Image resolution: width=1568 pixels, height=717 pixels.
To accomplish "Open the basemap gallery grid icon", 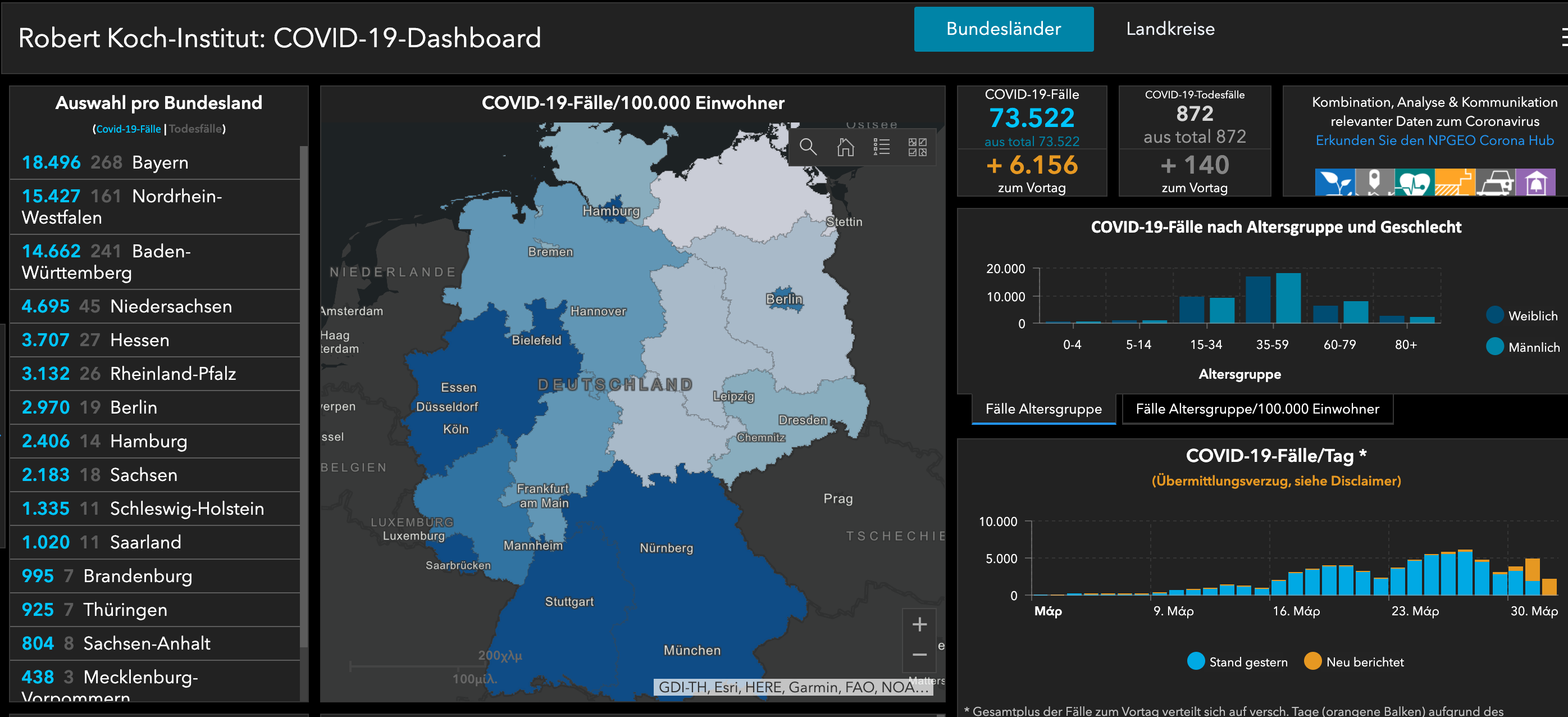I will click(x=917, y=147).
